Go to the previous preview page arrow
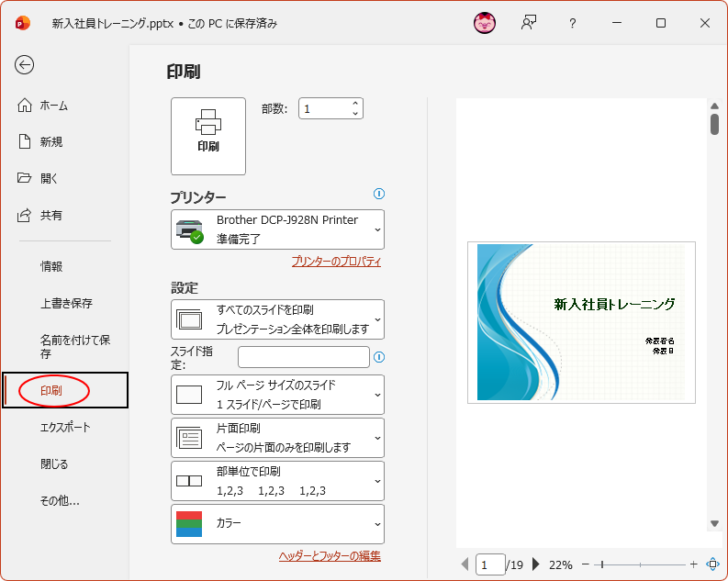 (x=464, y=564)
